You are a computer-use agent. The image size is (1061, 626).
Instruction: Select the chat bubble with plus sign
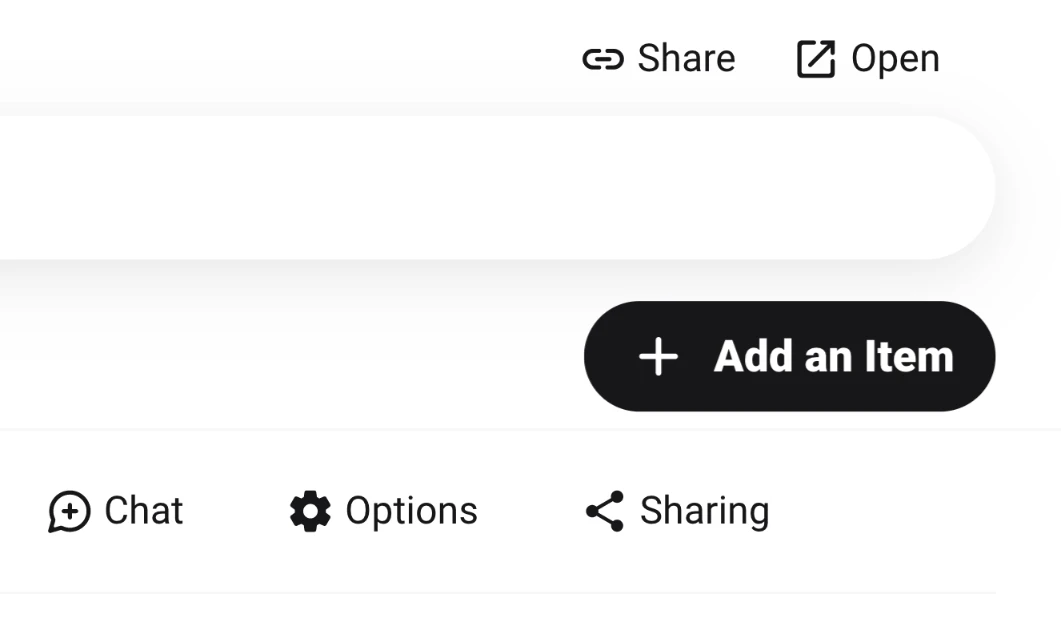coord(68,511)
